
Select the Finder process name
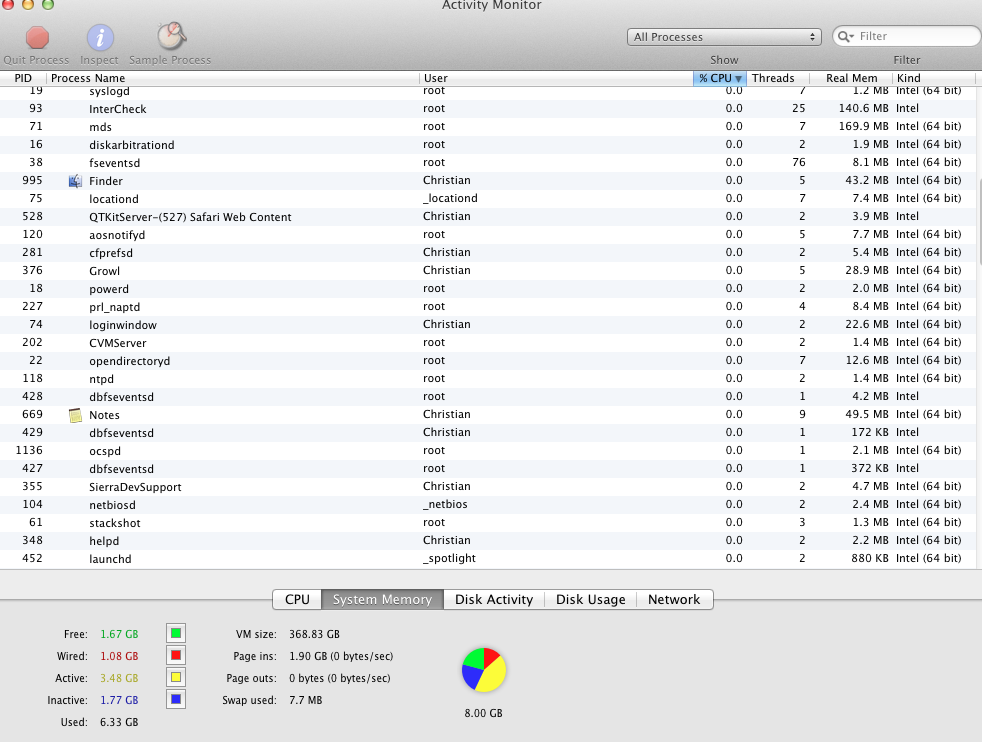click(106, 181)
